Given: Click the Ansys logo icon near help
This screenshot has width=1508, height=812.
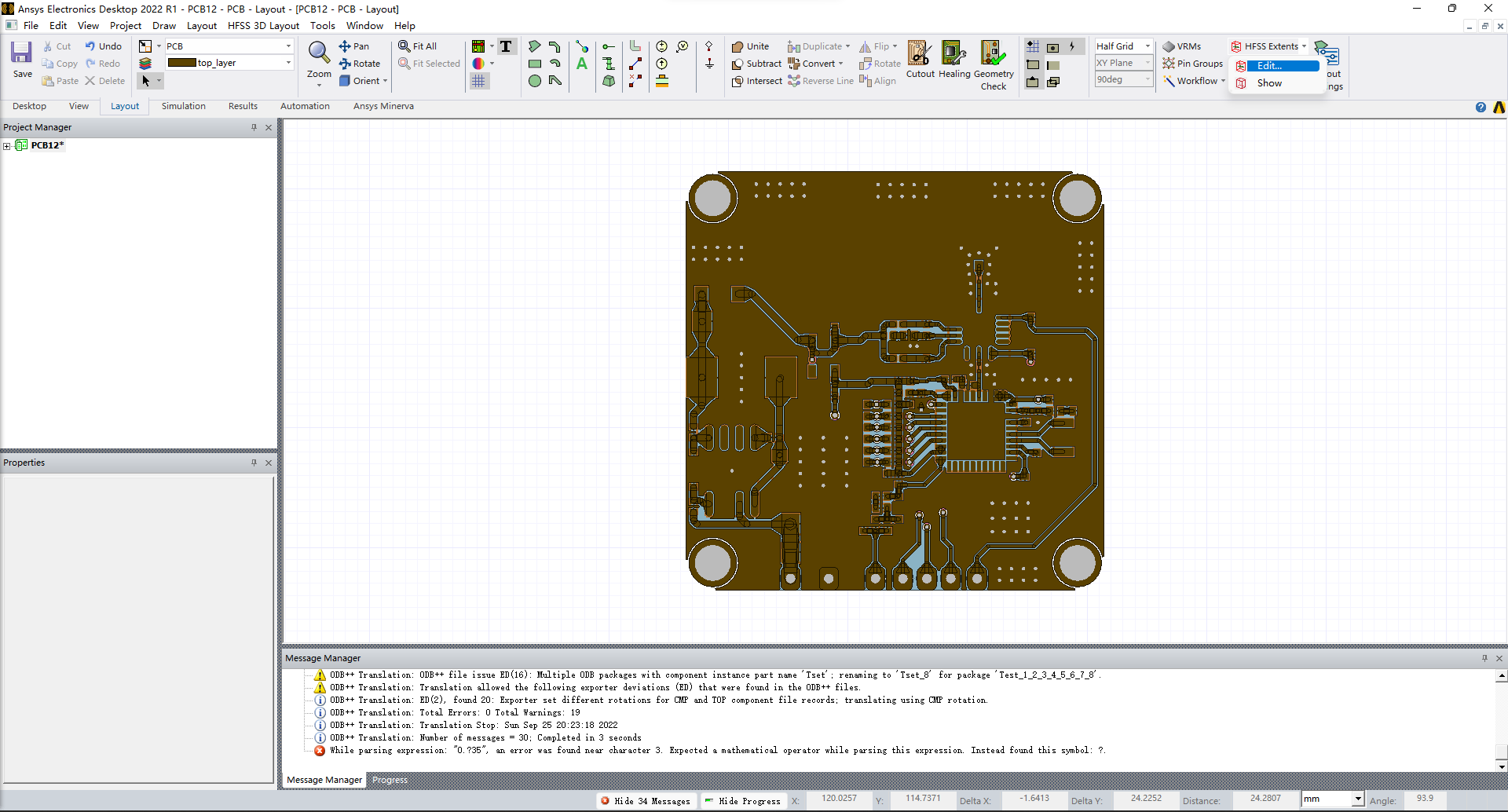Looking at the screenshot, I should 1499,108.
